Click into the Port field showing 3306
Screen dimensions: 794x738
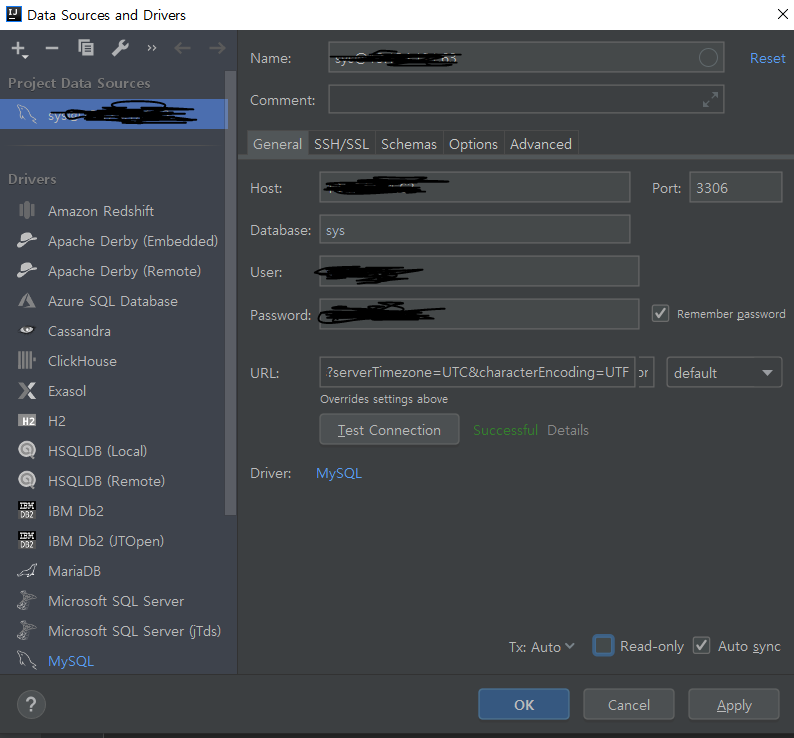tap(735, 187)
